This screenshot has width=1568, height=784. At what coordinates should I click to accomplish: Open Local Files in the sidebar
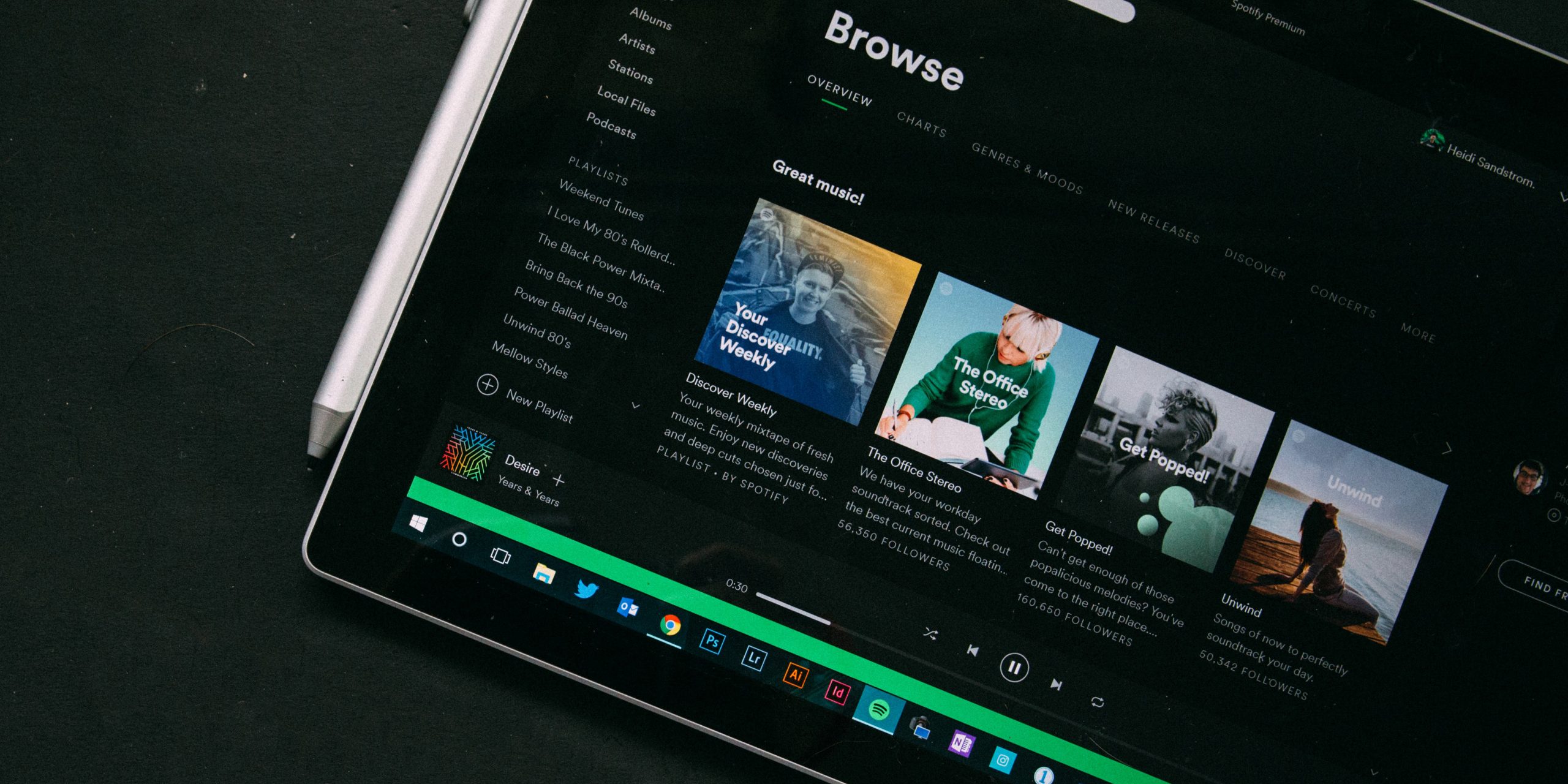click(x=626, y=100)
